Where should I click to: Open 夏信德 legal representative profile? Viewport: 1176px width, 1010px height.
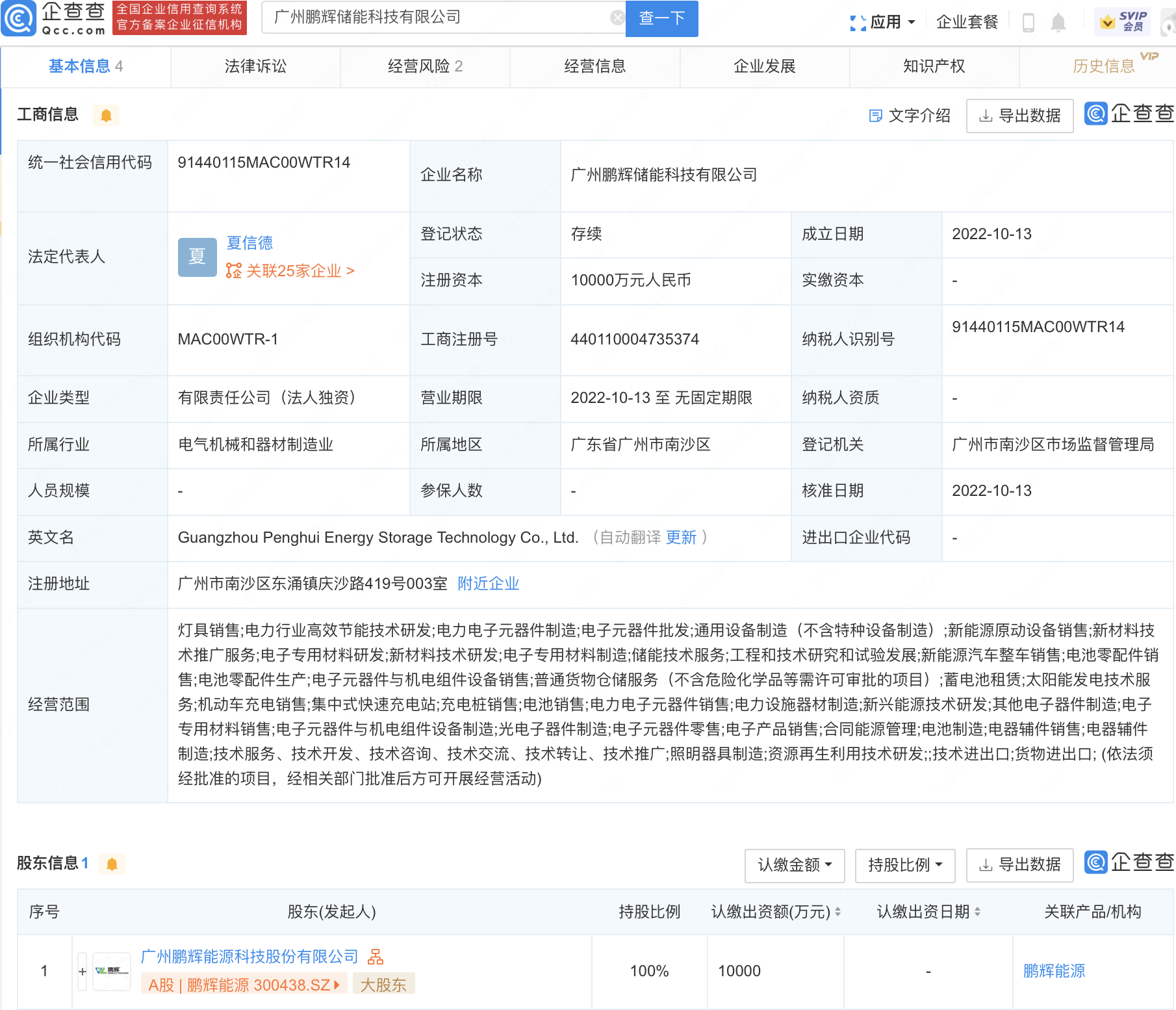tap(249, 243)
